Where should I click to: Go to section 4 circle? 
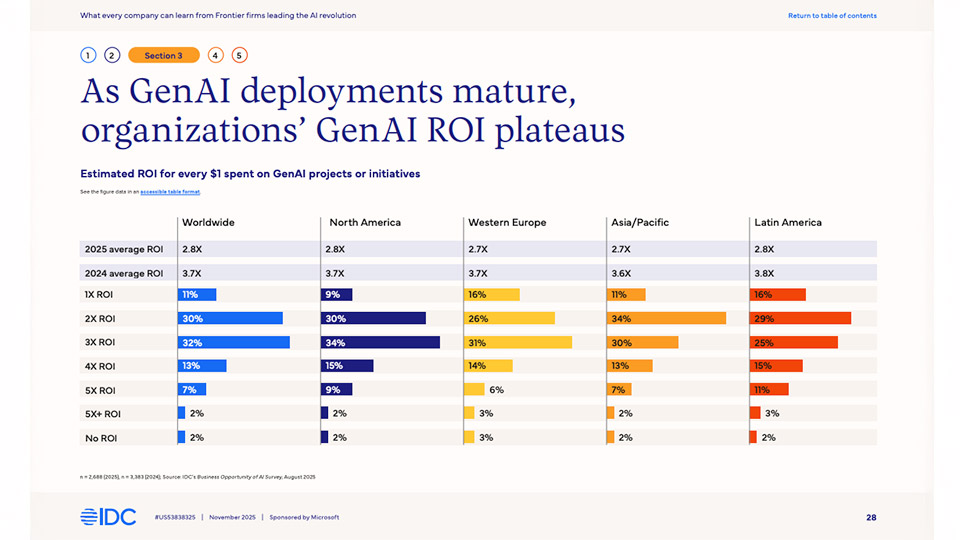215,55
